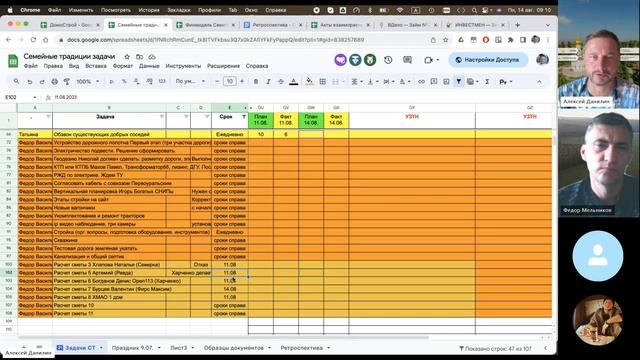Image resolution: width=640 pixels, height=360 pixels.
Task: Open the Вставка menu
Action: [96, 66]
